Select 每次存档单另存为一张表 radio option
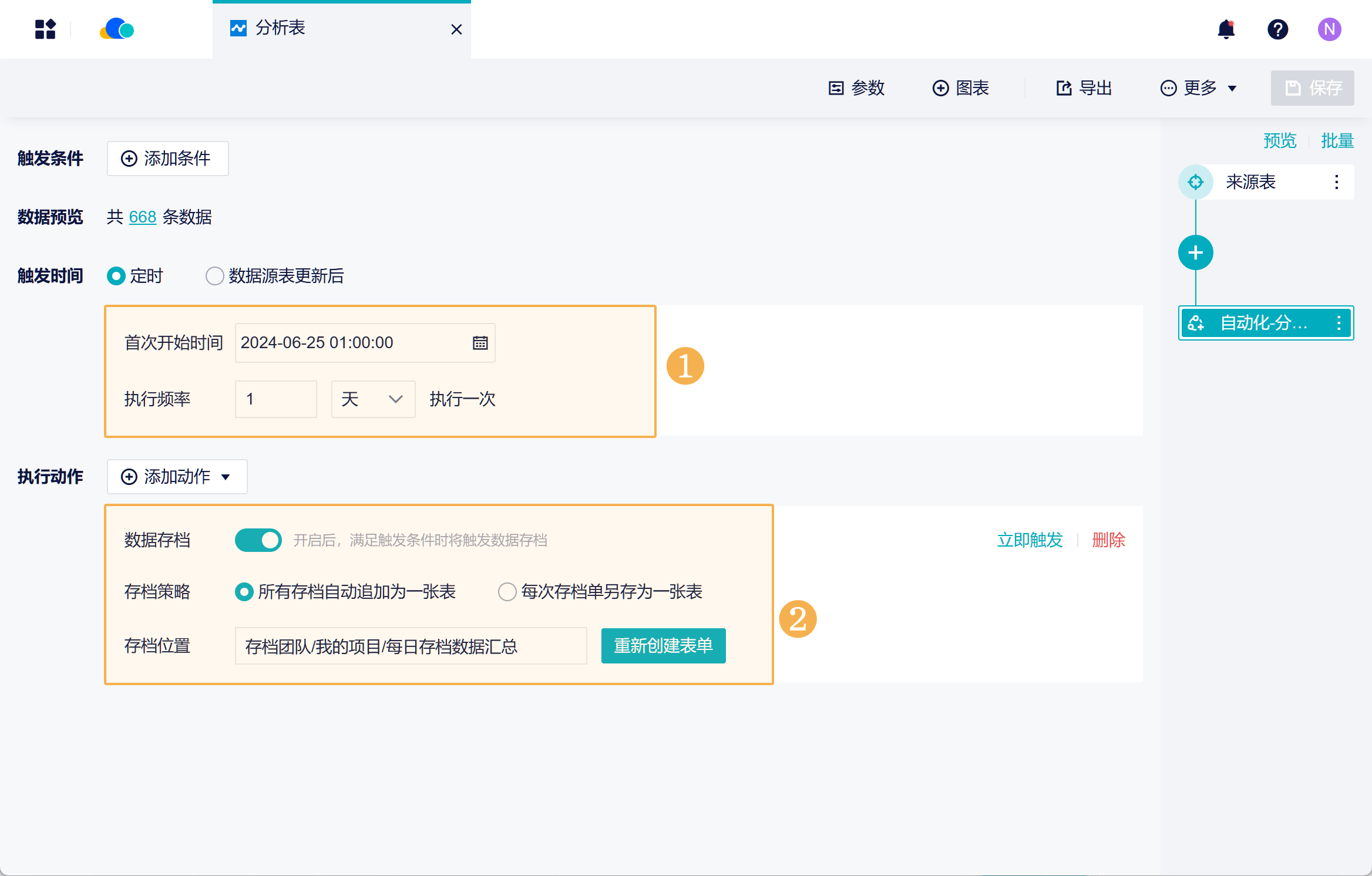The height and width of the screenshot is (876, 1372). coord(507,592)
